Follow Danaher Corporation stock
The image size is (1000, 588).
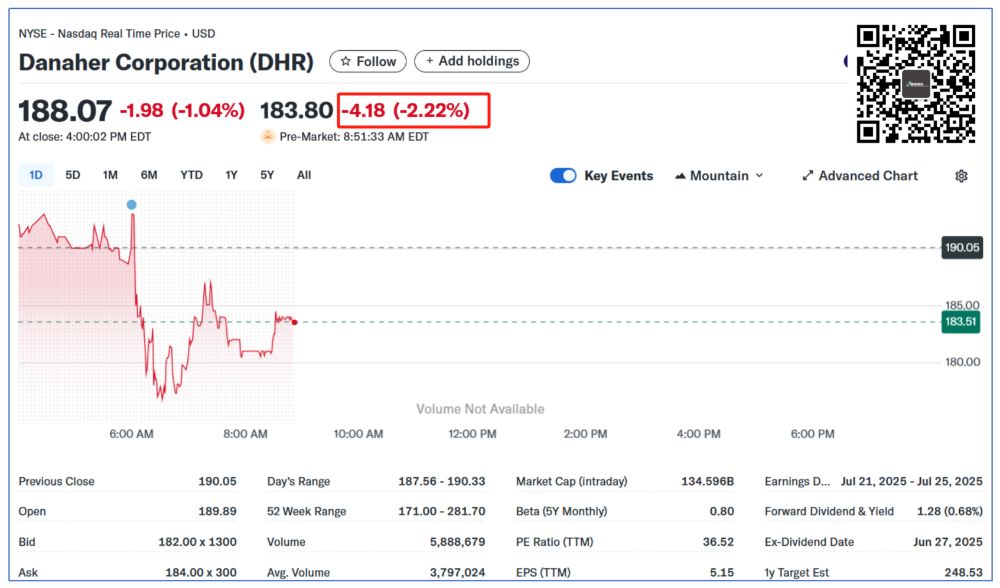click(368, 62)
